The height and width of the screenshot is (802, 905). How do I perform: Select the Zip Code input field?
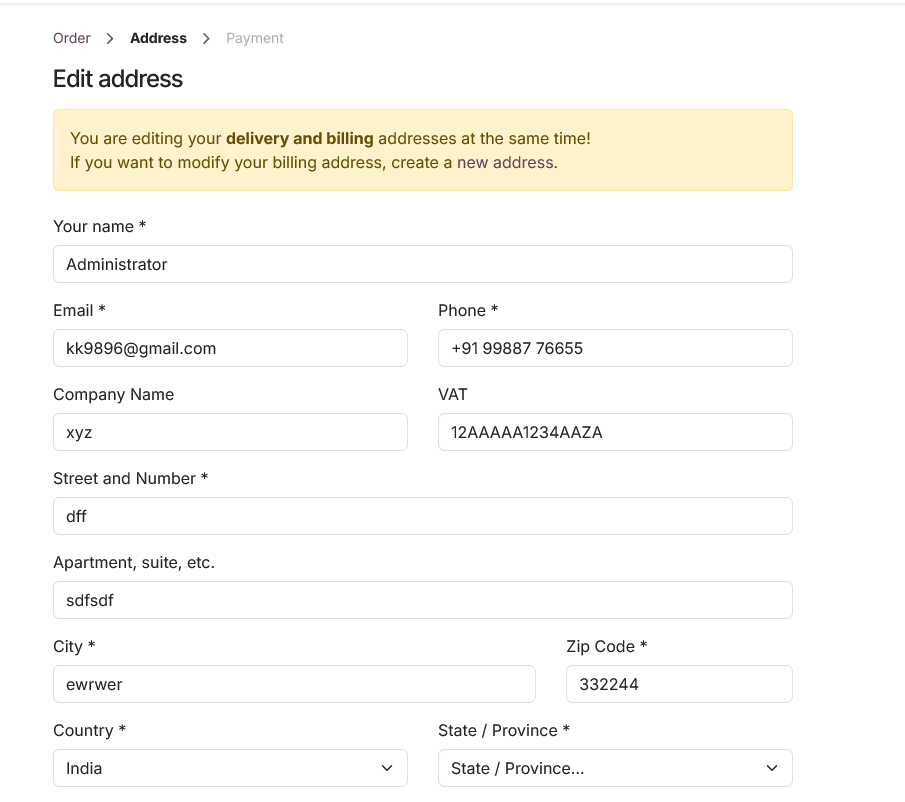pos(679,684)
